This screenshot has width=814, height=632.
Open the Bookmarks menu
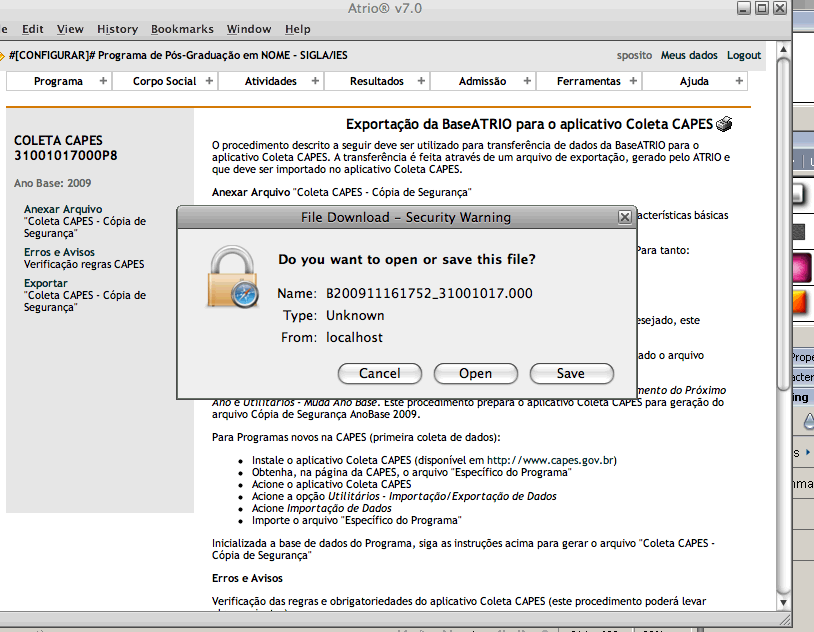click(182, 29)
